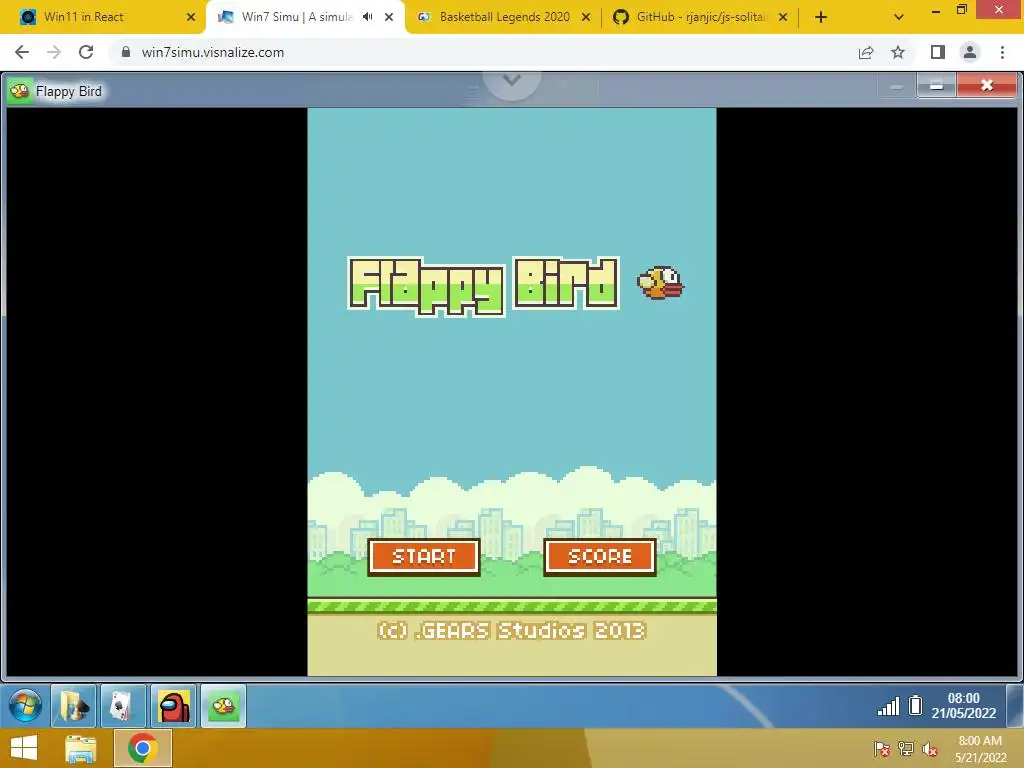Switch to Basketball Legends 2020 tab
Viewport: 1024px width, 768px height.
point(504,17)
